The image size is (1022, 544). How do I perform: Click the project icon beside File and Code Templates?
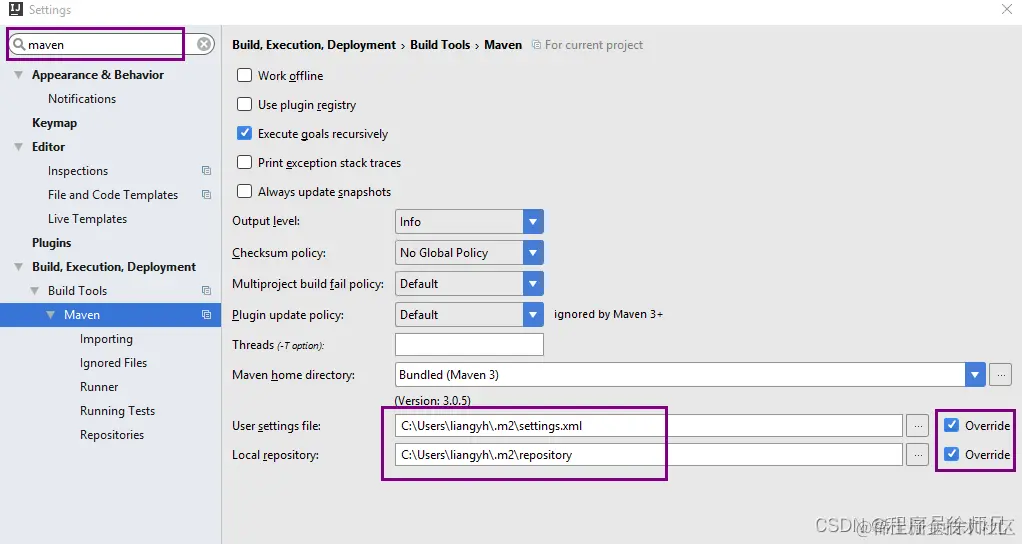[x=206, y=195]
